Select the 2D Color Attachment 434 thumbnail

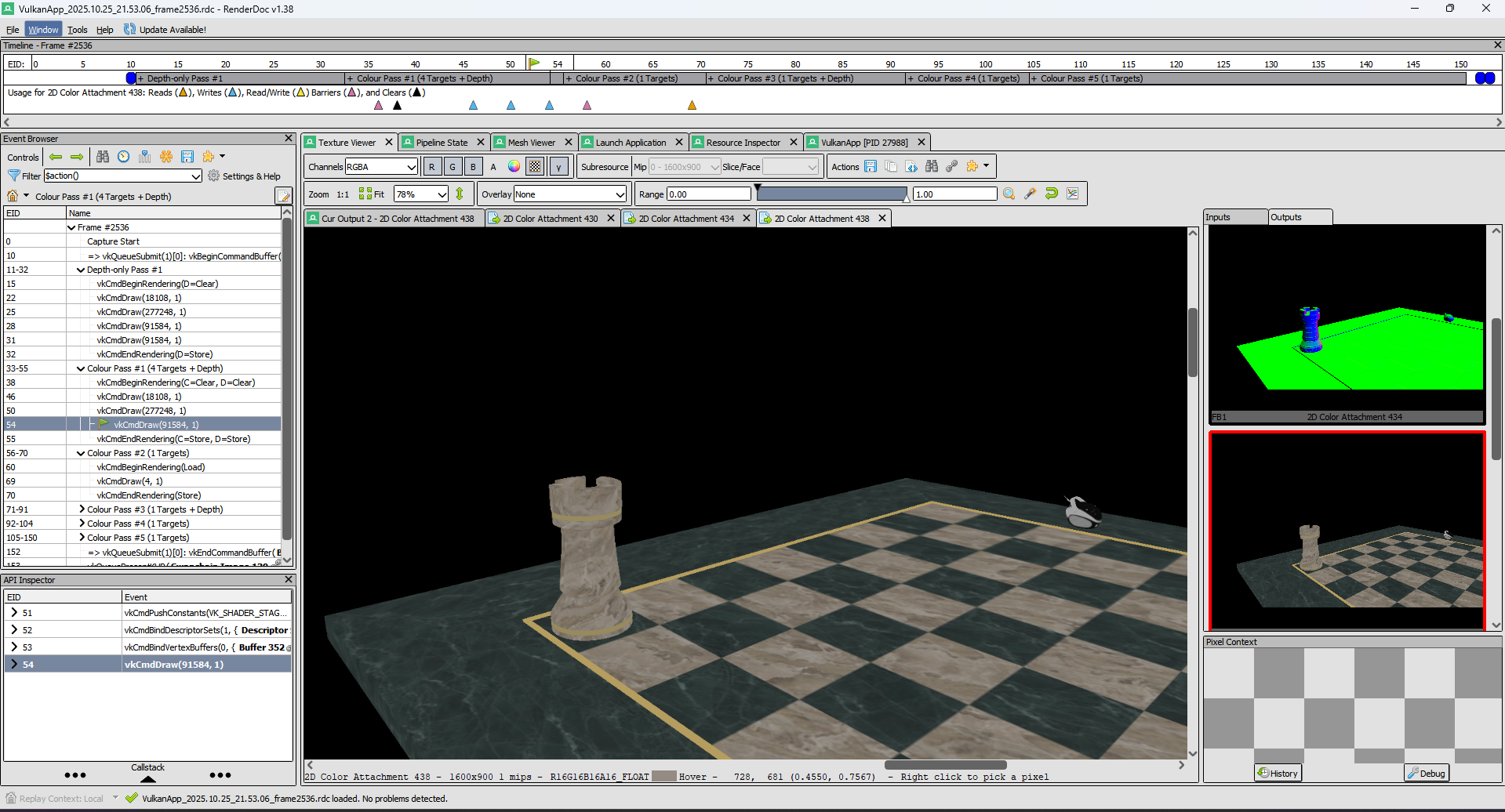[x=1347, y=324]
